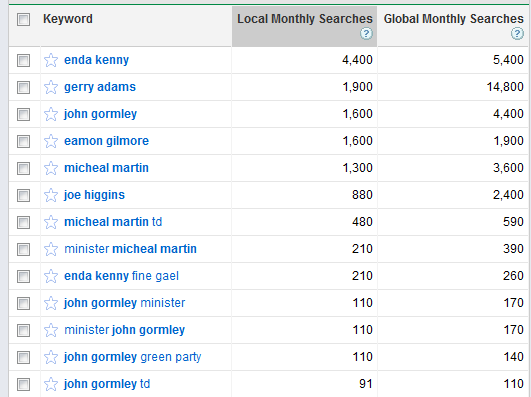Open help icon for Global Monthly Searches

click(x=517, y=34)
